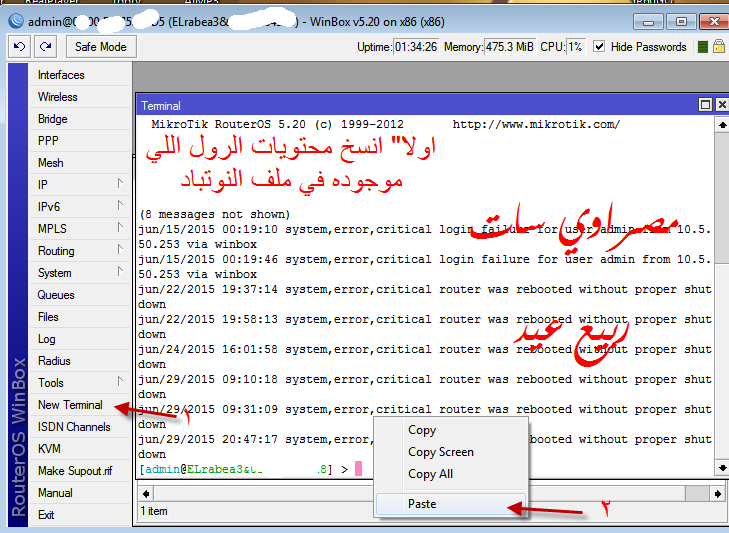Click the mikrotik.com URL text
The image size is (729, 533).
coord(536,124)
